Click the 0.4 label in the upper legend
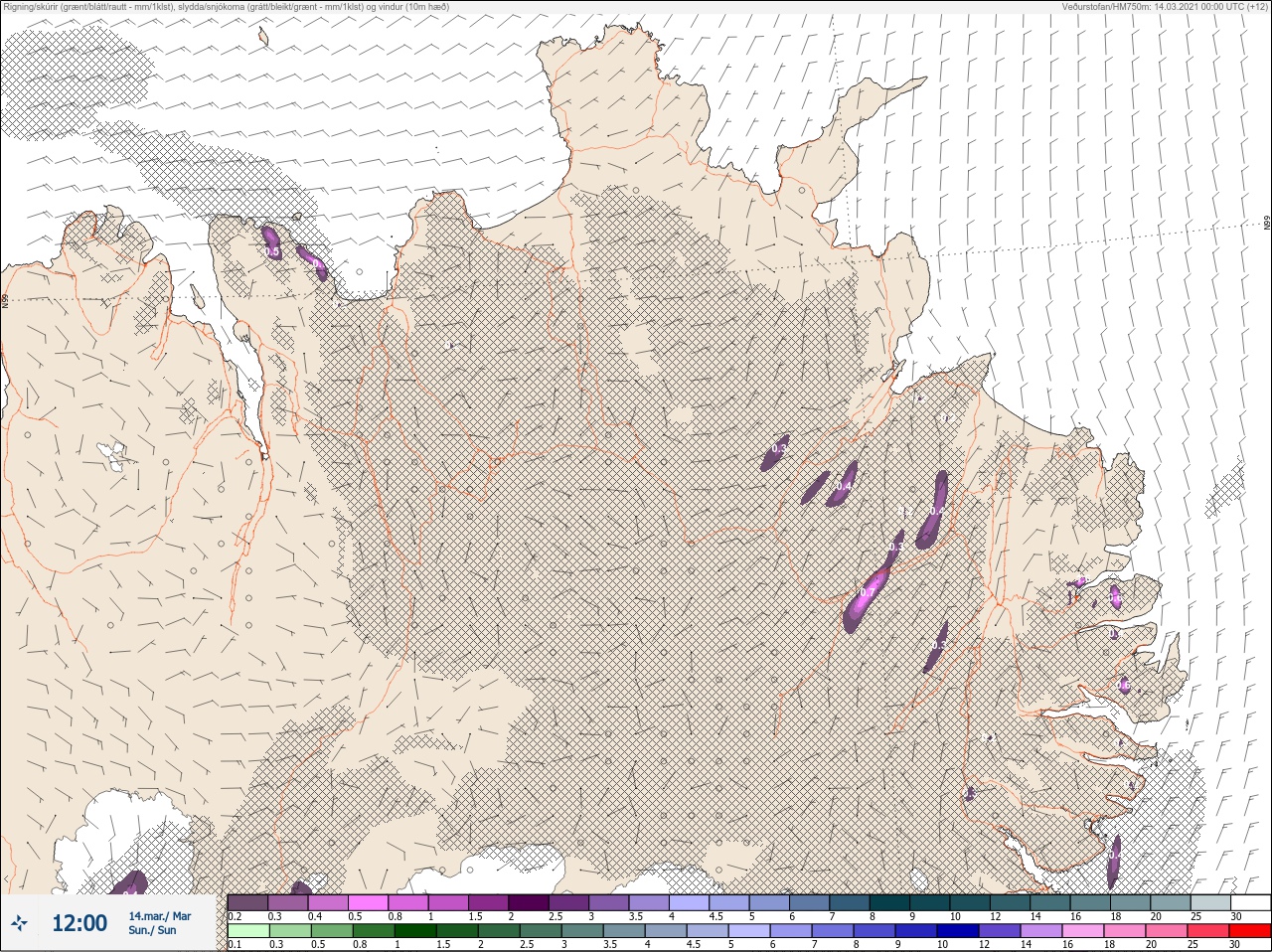This screenshot has height=952, width=1272. pos(315,916)
